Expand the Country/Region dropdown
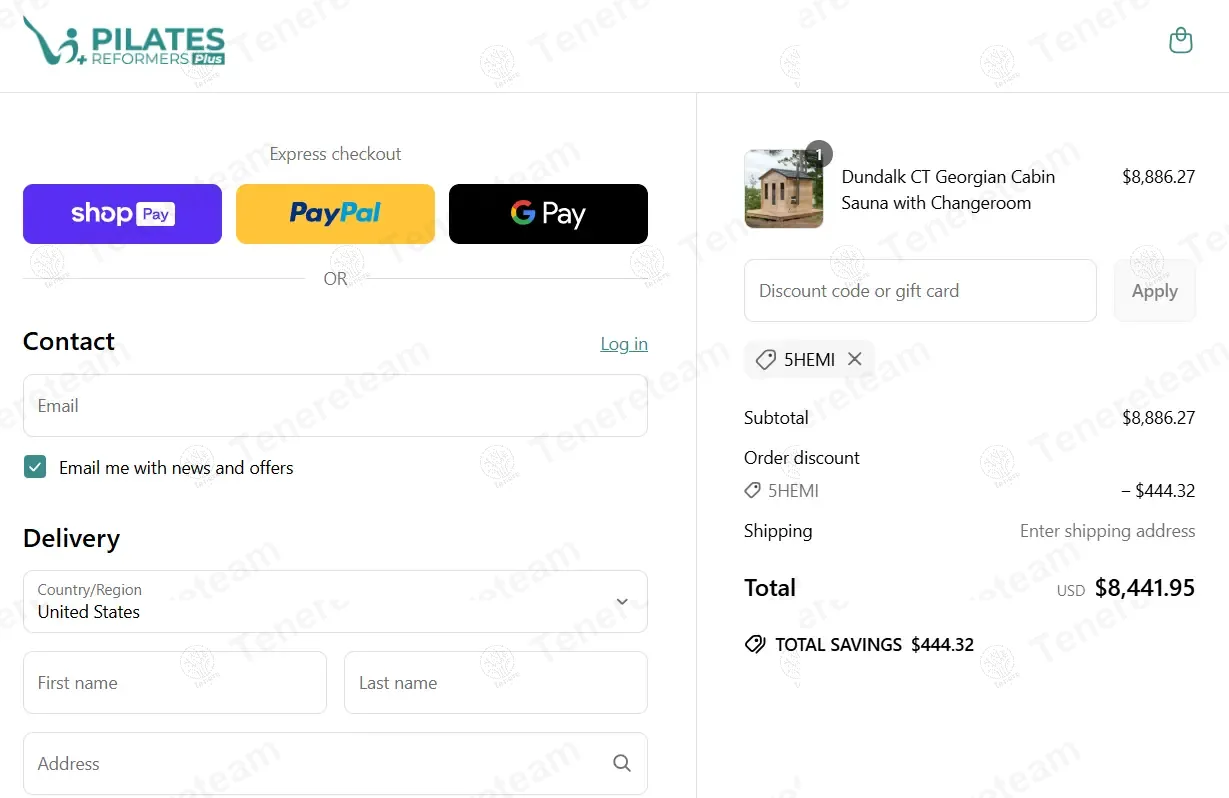The image size is (1229, 798). pyautogui.click(x=335, y=601)
